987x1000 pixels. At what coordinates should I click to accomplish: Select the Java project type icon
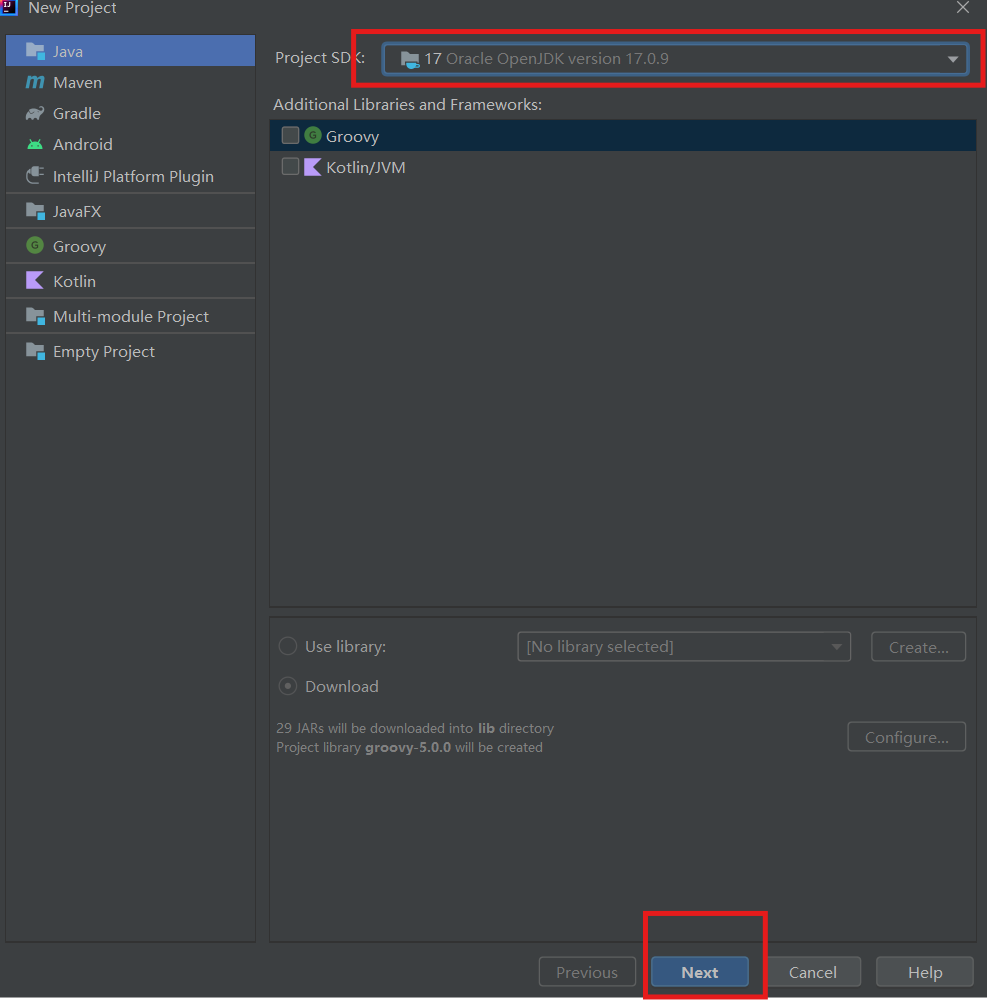pos(35,51)
